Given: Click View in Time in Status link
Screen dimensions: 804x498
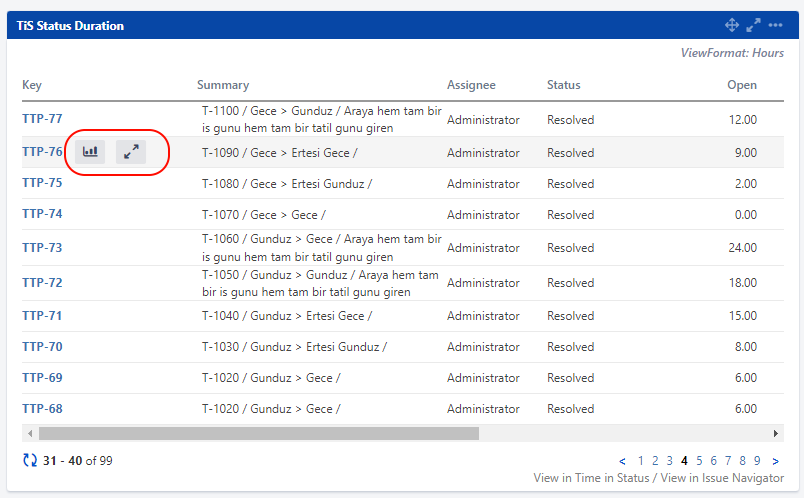Looking at the screenshot, I should pos(591,478).
